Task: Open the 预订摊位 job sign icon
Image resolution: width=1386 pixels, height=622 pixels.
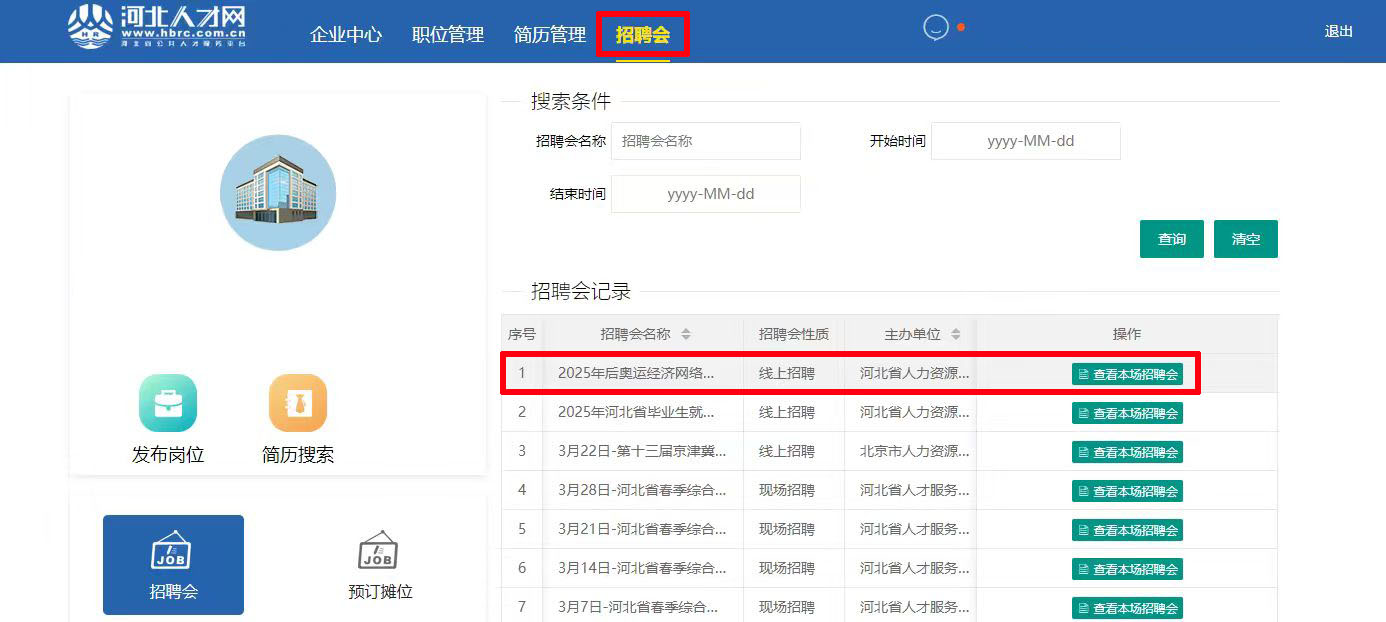Action: [379, 552]
